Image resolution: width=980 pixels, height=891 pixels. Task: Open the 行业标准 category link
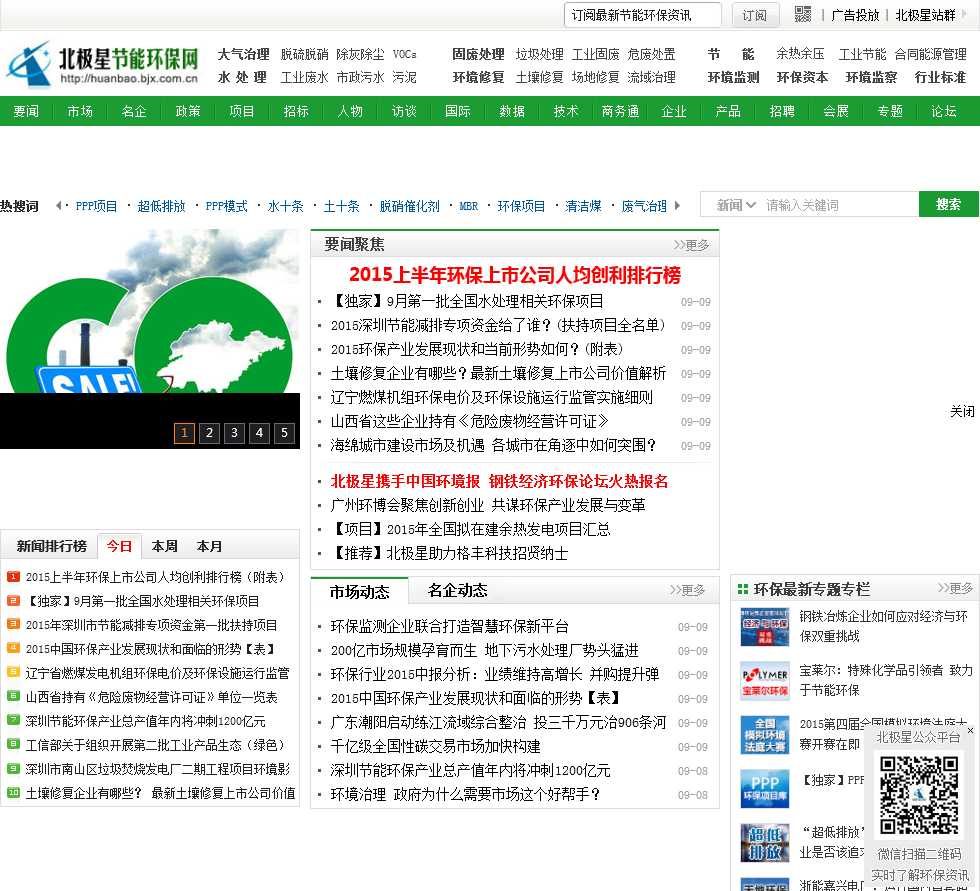(x=940, y=77)
